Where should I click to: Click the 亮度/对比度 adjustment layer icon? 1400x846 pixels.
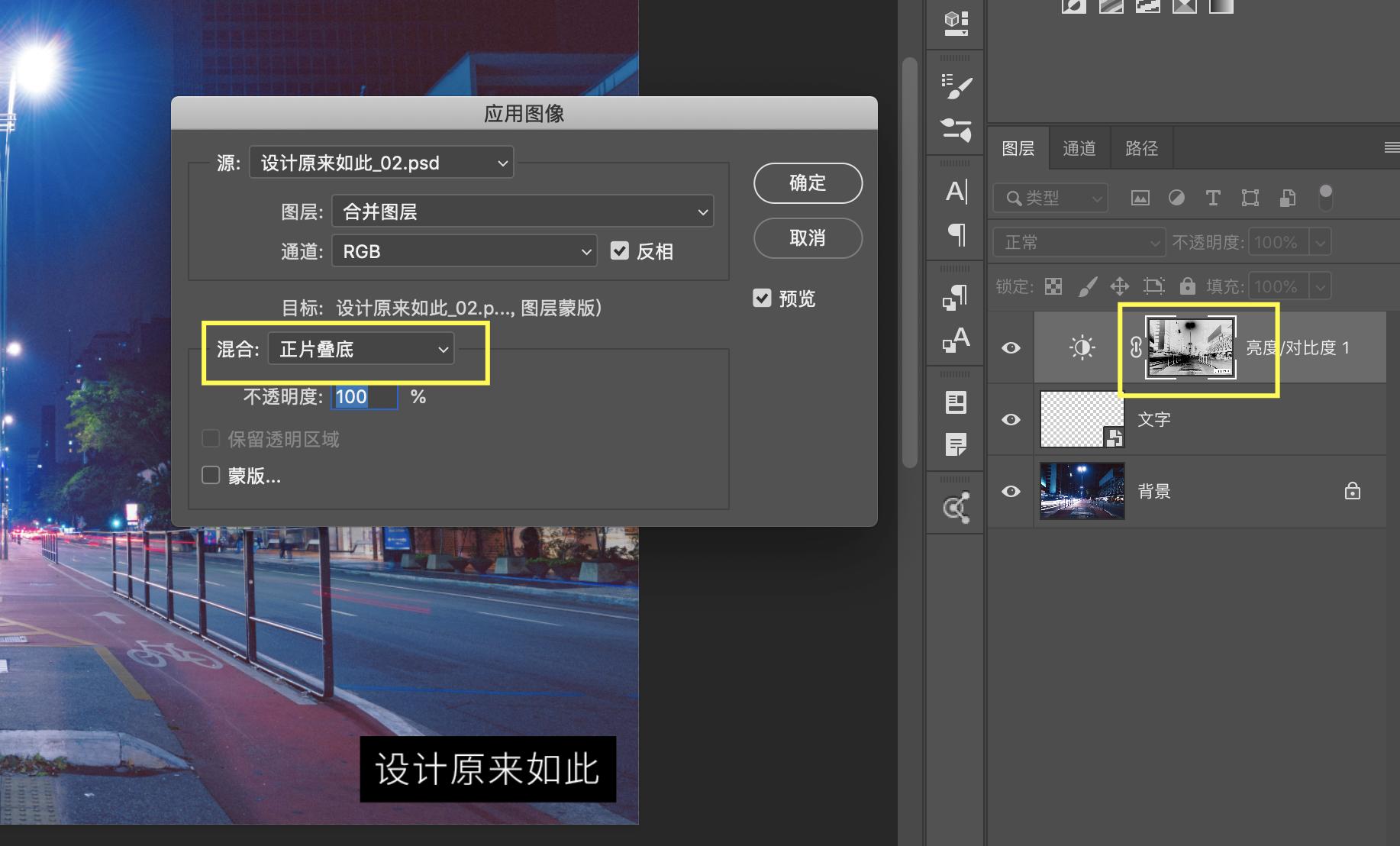pos(1082,347)
